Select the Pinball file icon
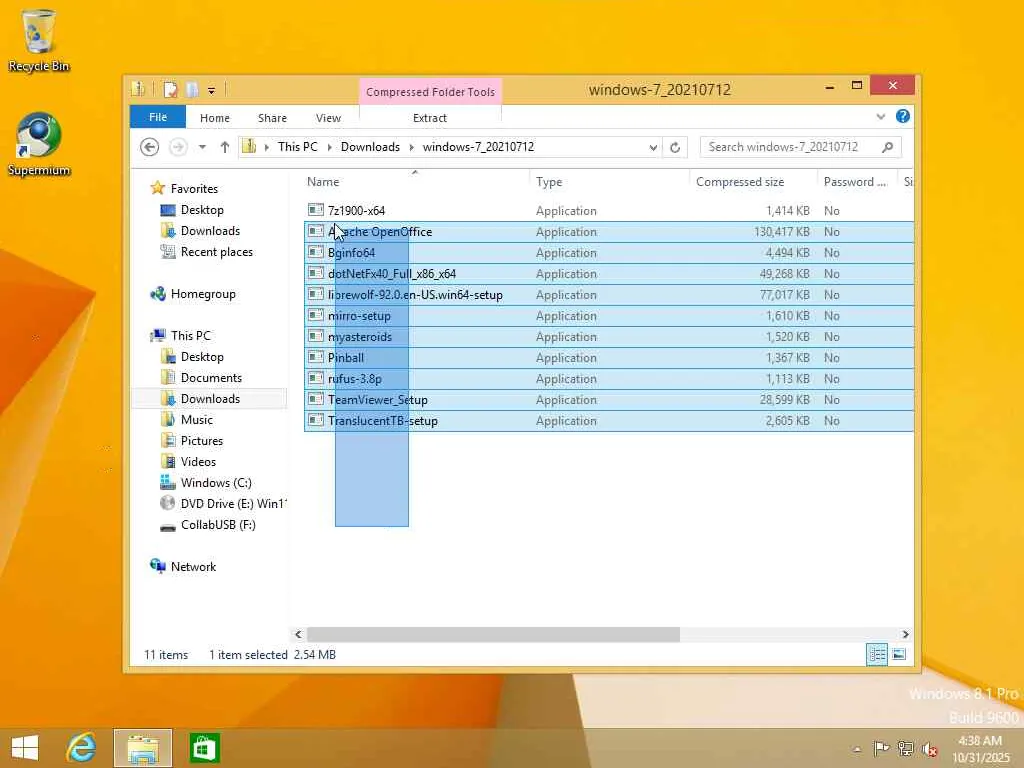This screenshot has height=768, width=1024. (x=316, y=357)
